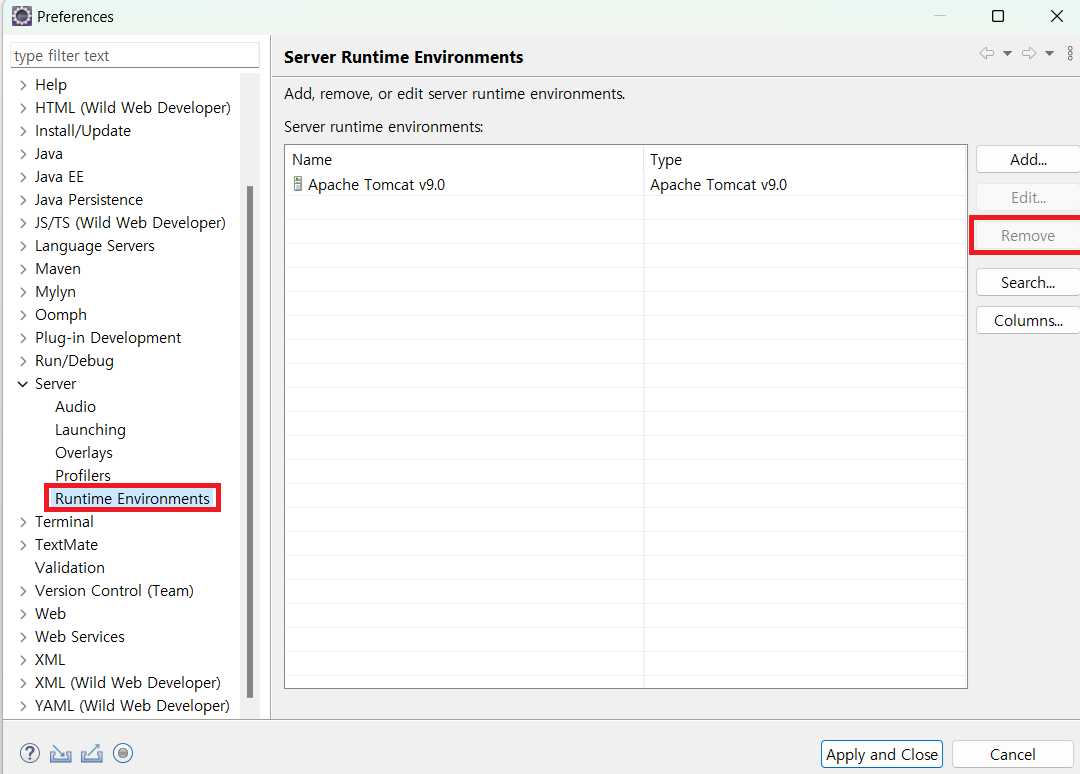Click the Remove button
The image size is (1080, 774).
point(1028,236)
